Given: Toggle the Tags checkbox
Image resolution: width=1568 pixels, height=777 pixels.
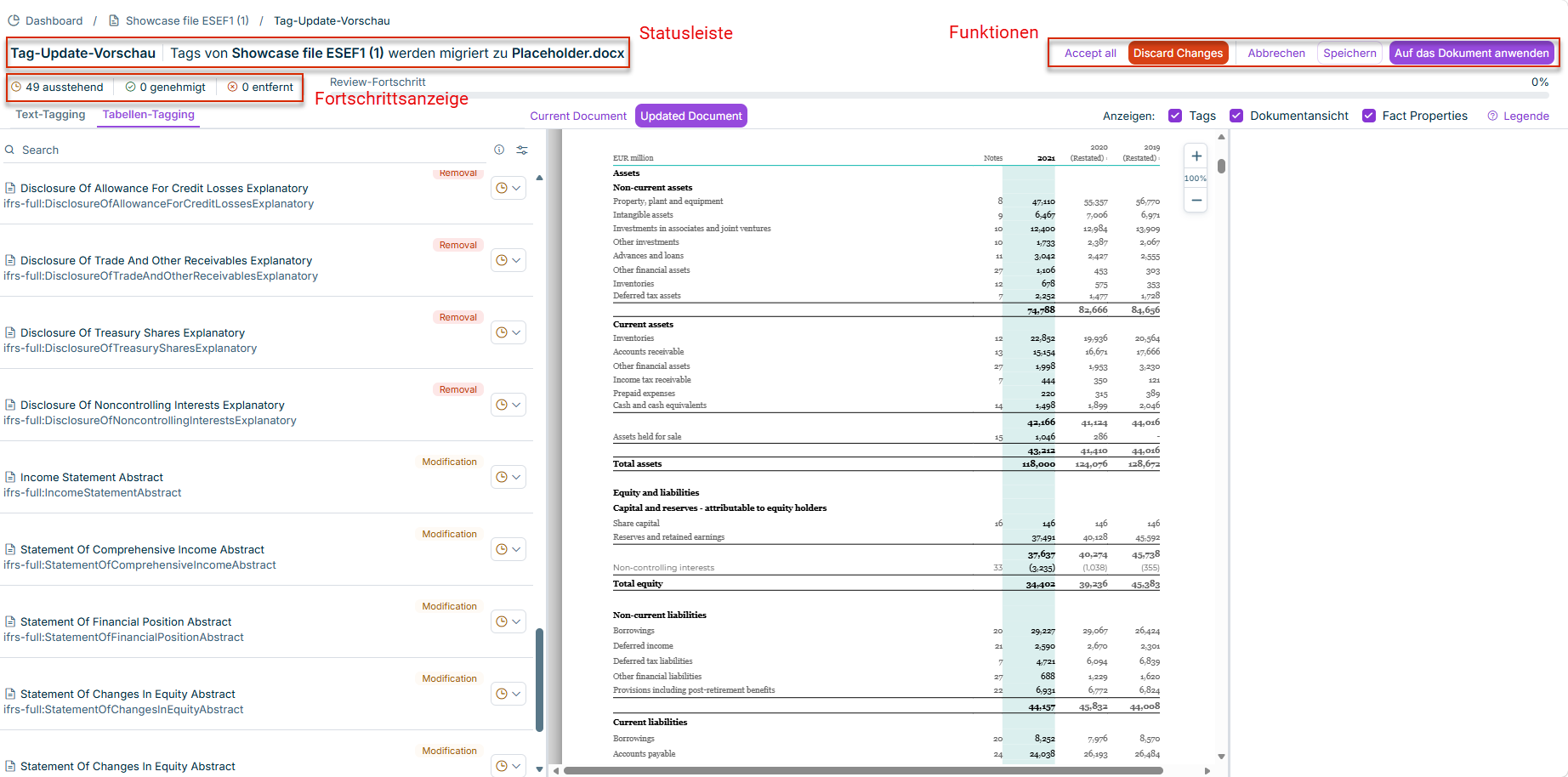Looking at the screenshot, I should tap(1175, 116).
